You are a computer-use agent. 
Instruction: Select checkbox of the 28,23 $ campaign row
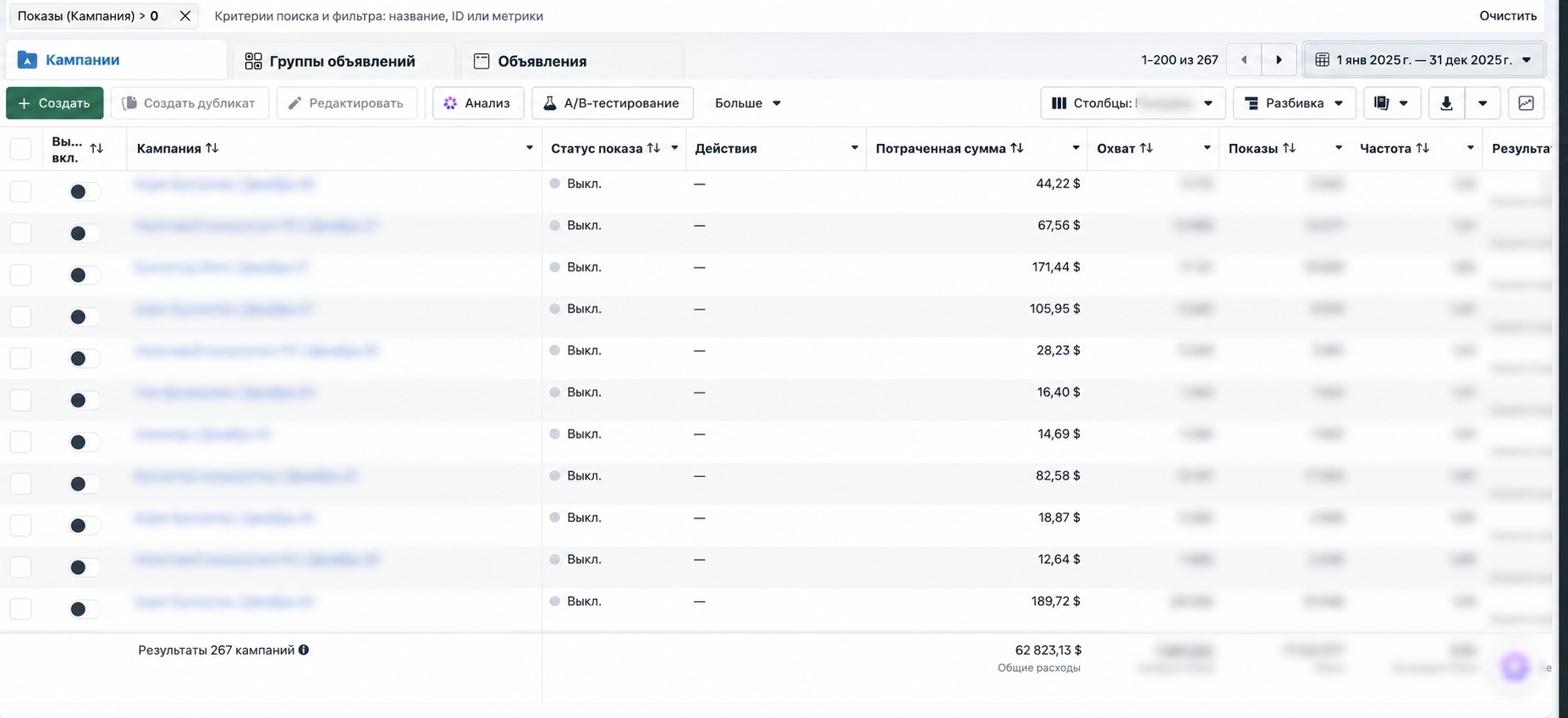(20, 359)
